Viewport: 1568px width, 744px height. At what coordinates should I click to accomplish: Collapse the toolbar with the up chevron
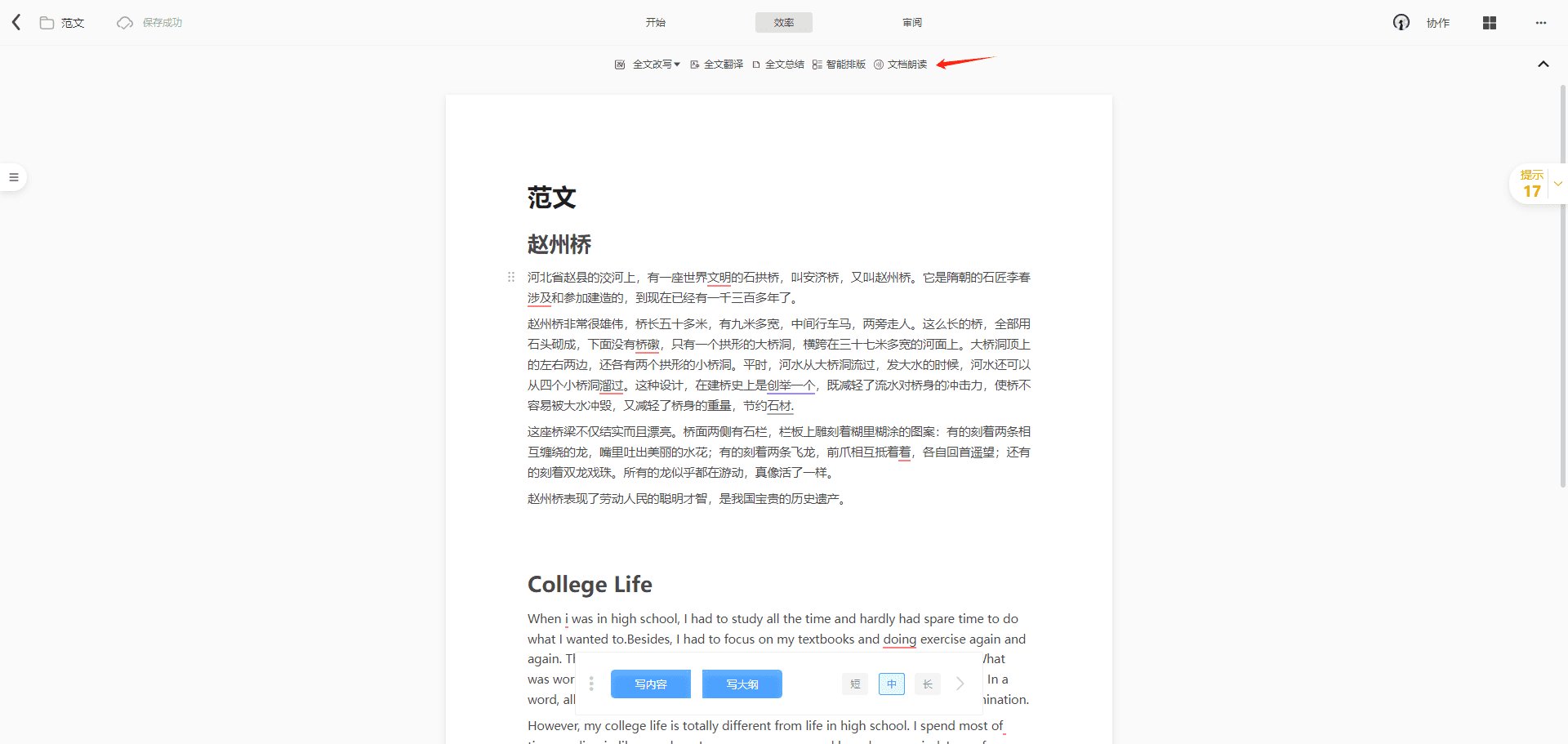coord(1543,65)
